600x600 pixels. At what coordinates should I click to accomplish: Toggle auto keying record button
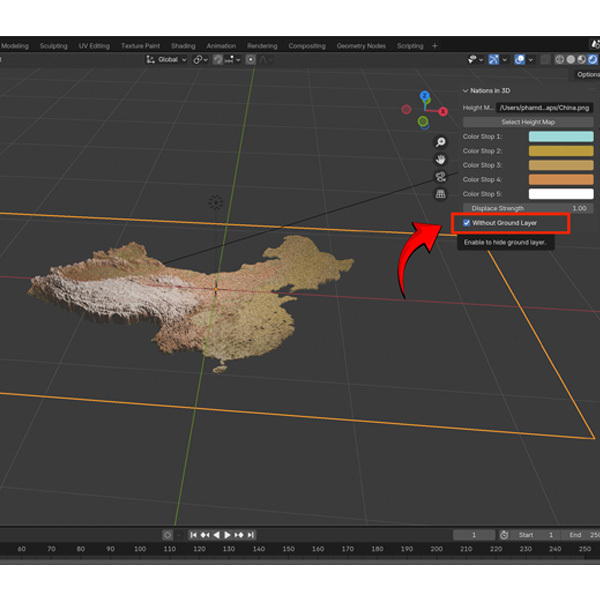[x=167, y=535]
